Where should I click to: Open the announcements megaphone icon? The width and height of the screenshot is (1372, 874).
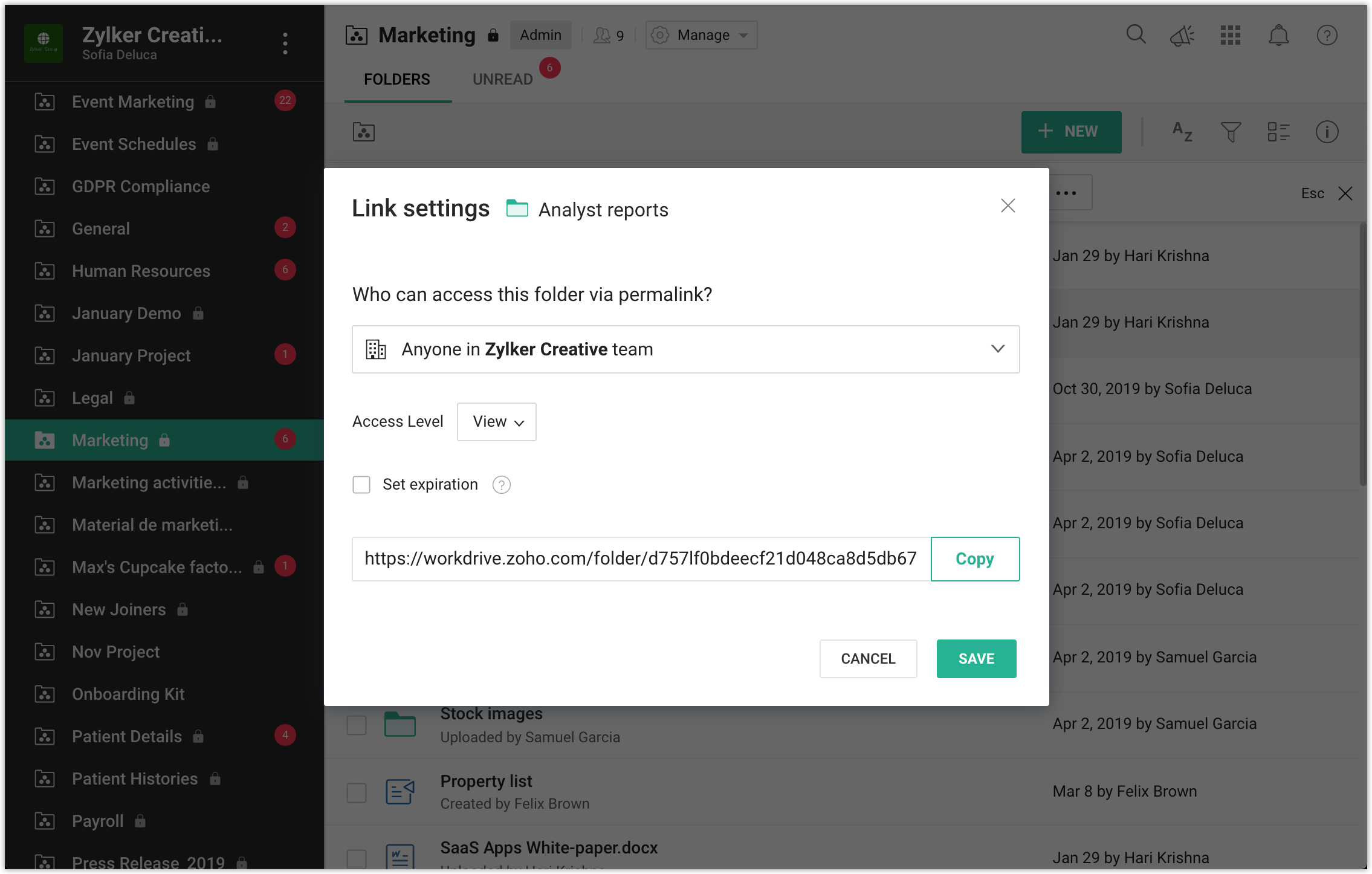1182,36
